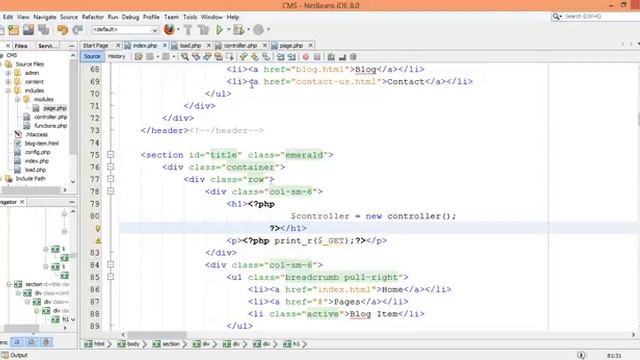This screenshot has width=640, height=360.
Task: Click the Build Project hammer icon
Action: click(188, 29)
